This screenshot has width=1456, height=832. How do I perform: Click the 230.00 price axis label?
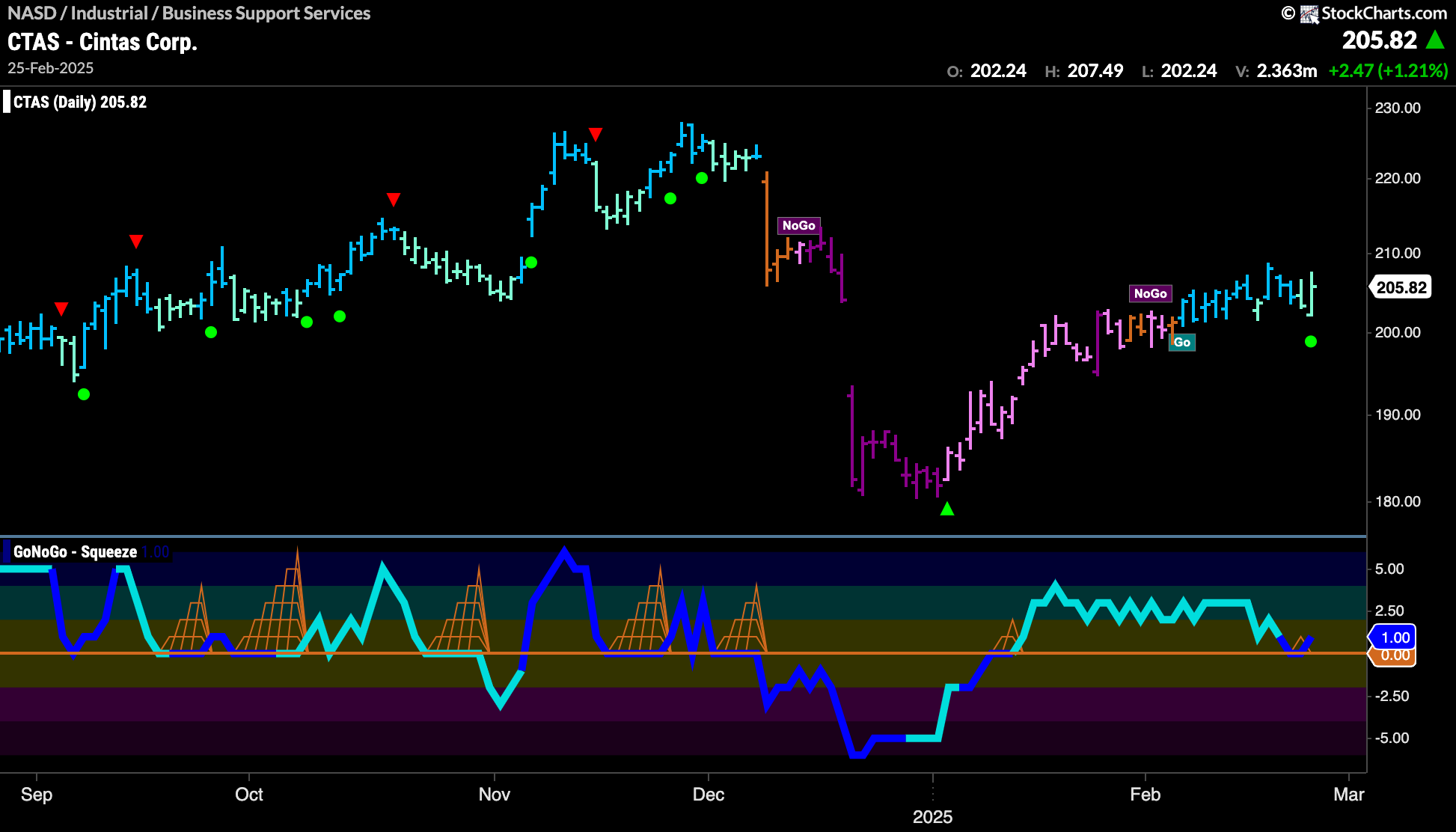pos(1398,108)
